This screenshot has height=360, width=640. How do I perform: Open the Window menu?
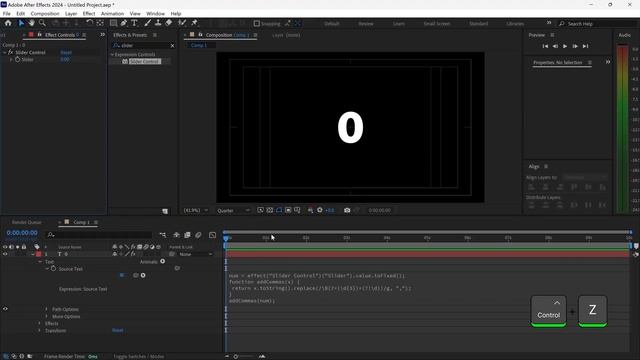click(156, 13)
